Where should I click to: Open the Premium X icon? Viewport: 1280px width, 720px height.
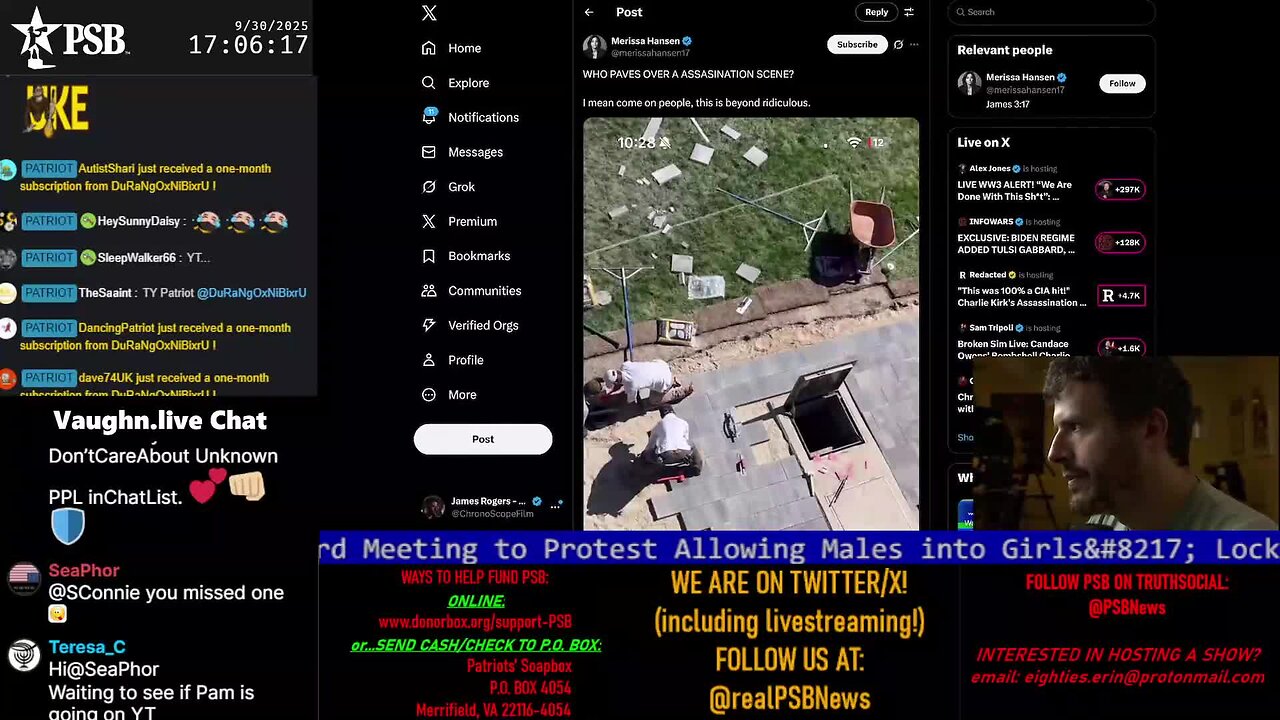(429, 221)
